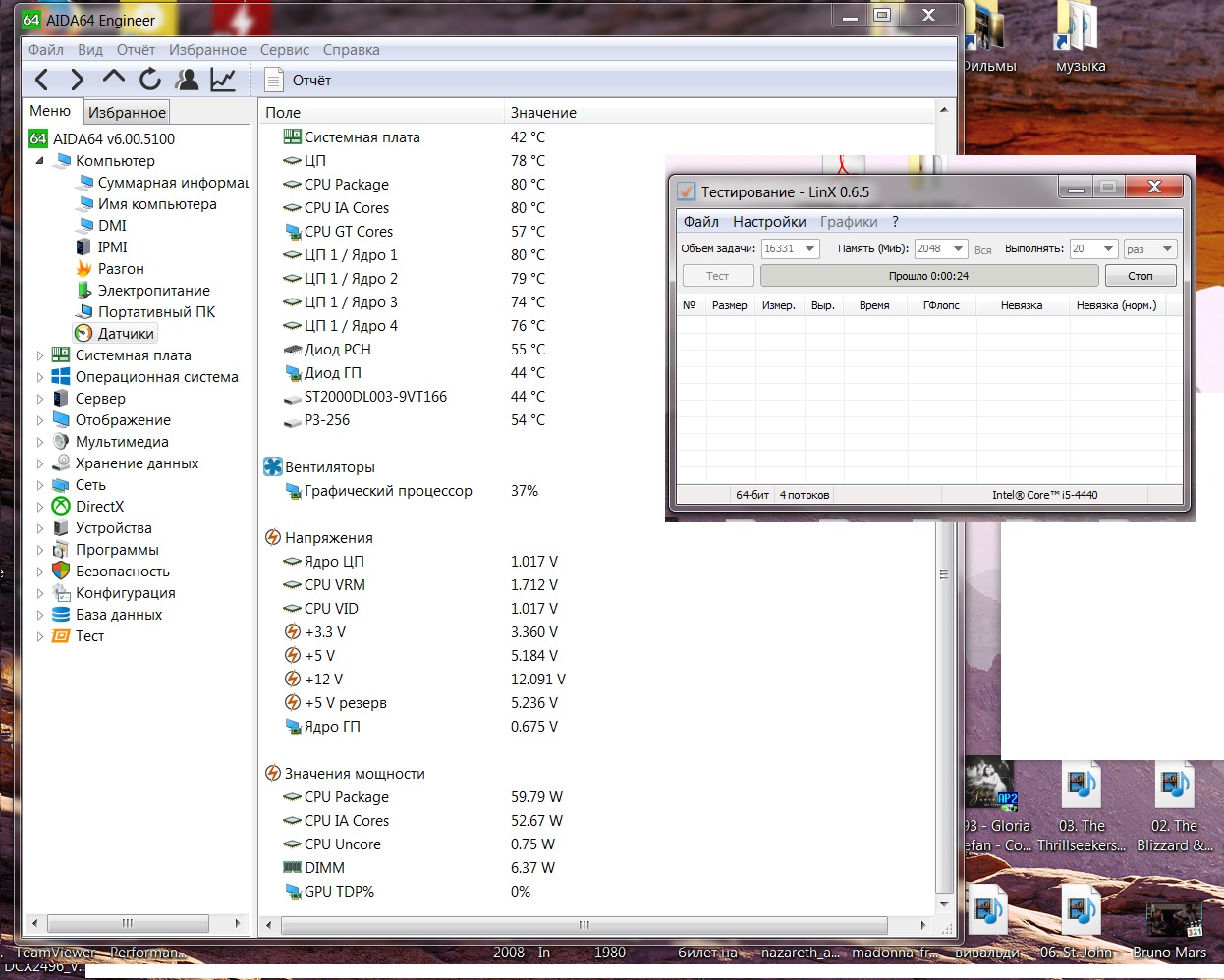
Task: Select the GPU TDP% row
Action: pos(595,892)
